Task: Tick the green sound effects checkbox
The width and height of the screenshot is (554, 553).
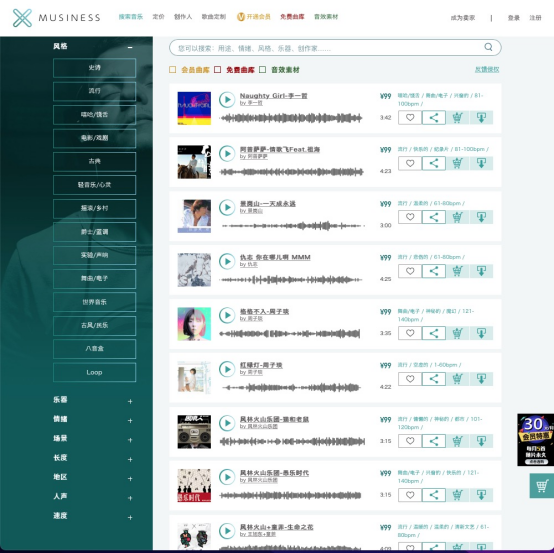Action: 263,70
